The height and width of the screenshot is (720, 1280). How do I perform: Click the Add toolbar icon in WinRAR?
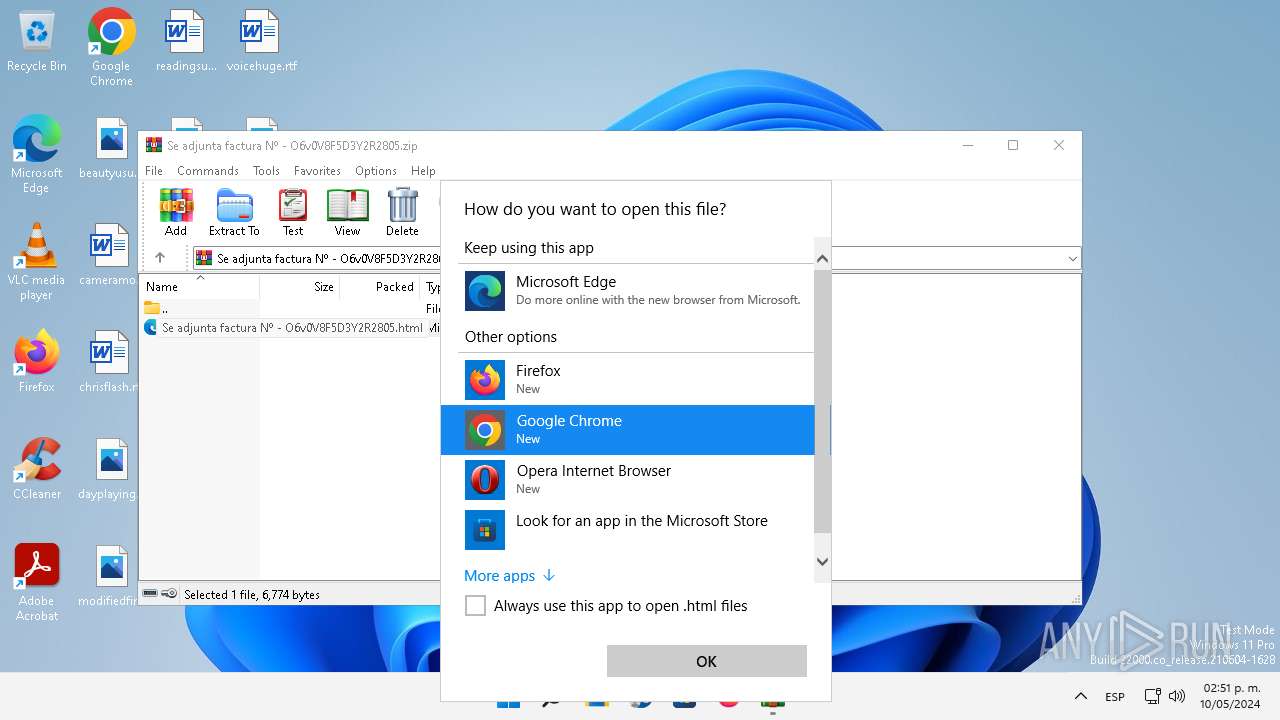tap(176, 212)
